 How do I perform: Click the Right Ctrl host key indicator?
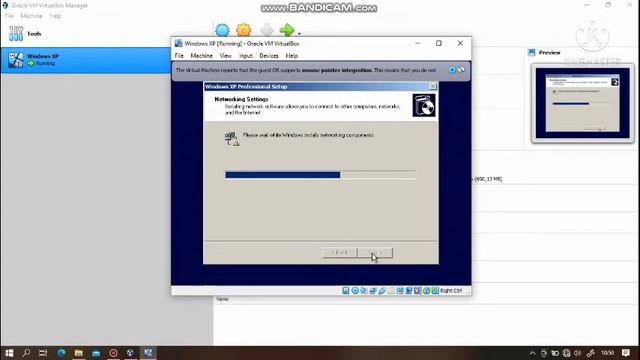point(451,291)
